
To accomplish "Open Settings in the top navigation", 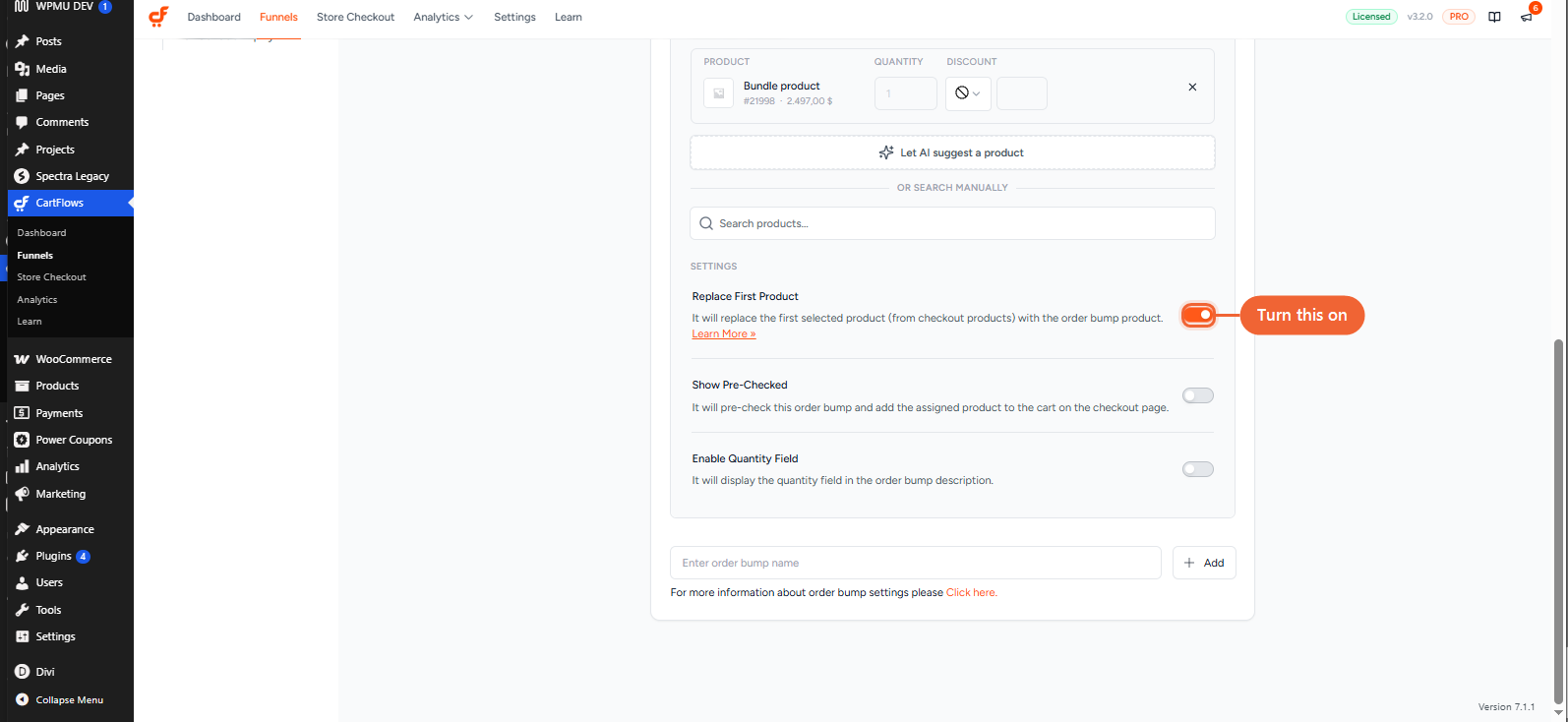I will (514, 17).
